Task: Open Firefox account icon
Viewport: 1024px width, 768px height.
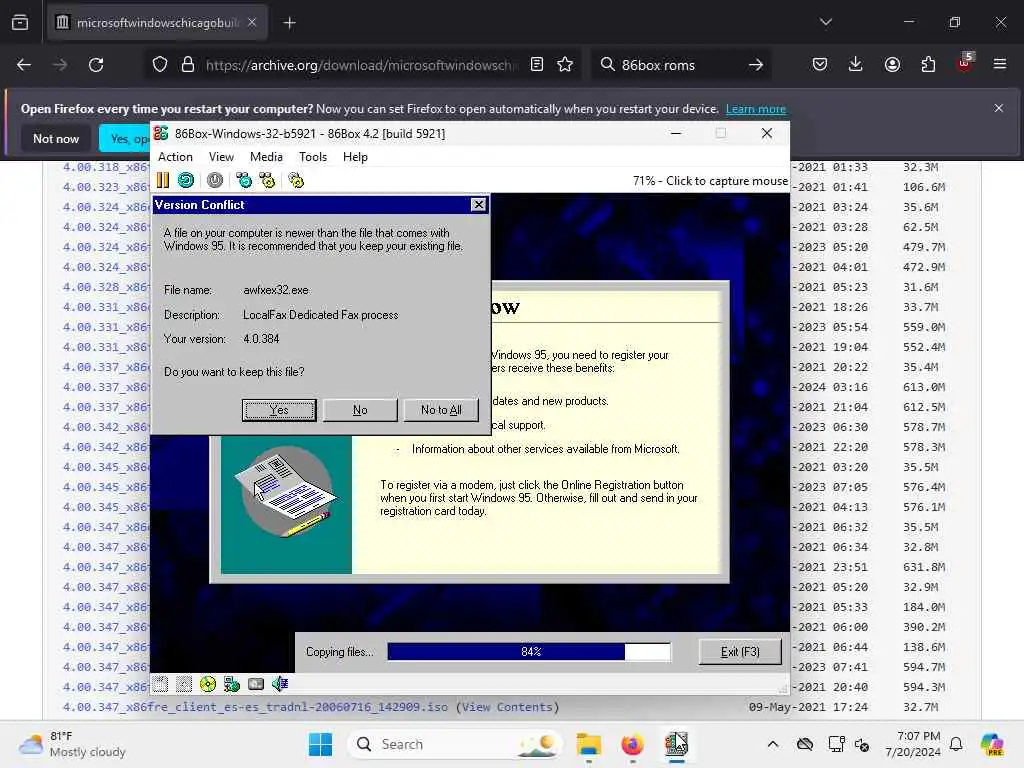Action: tap(892, 65)
